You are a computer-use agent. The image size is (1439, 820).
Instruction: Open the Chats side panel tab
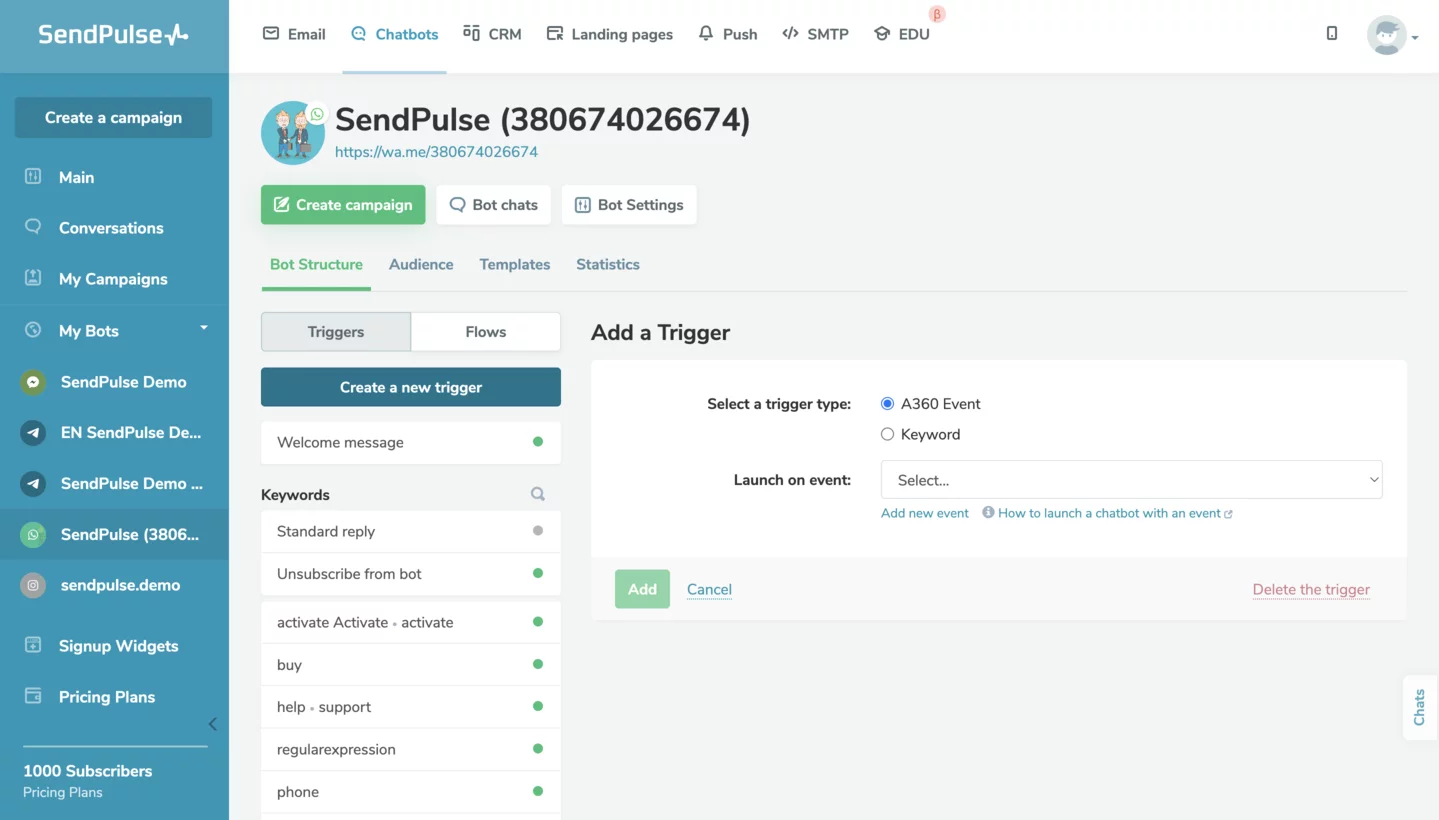click(1419, 707)
